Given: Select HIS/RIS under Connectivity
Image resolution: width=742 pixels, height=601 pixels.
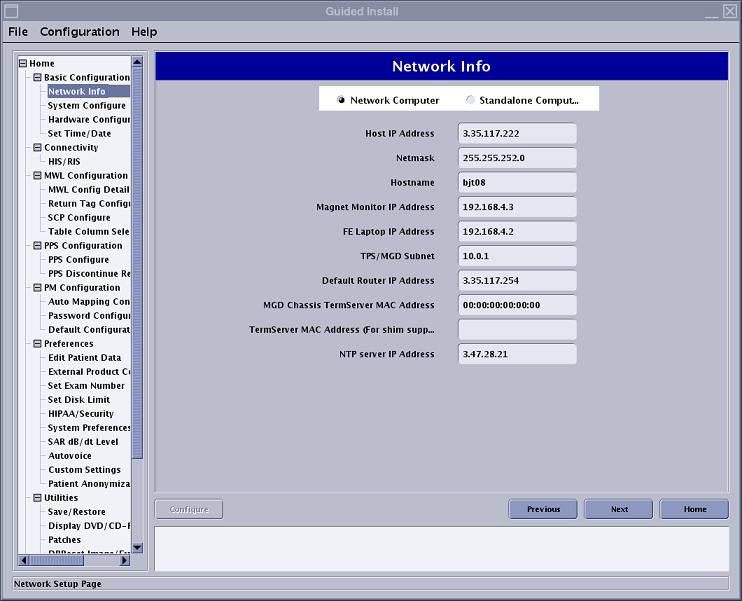Looking at the screenshot, I should pos(64,162).
